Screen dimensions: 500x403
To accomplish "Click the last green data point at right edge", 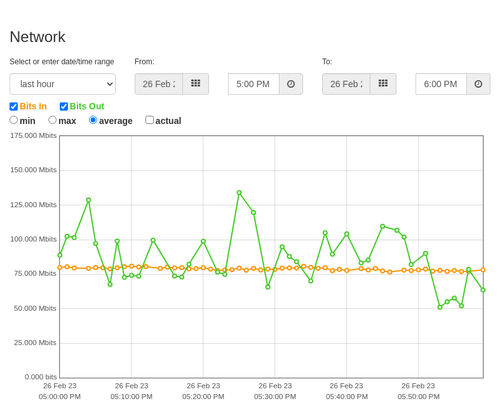I will pos(483,290).
